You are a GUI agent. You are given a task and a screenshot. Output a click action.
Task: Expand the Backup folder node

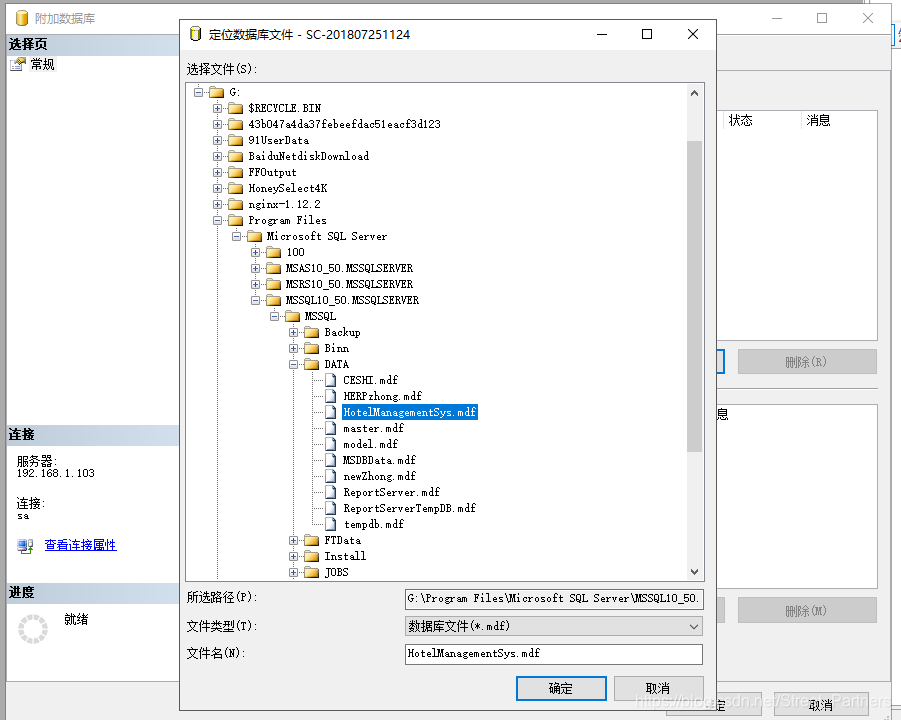(294, 332)
